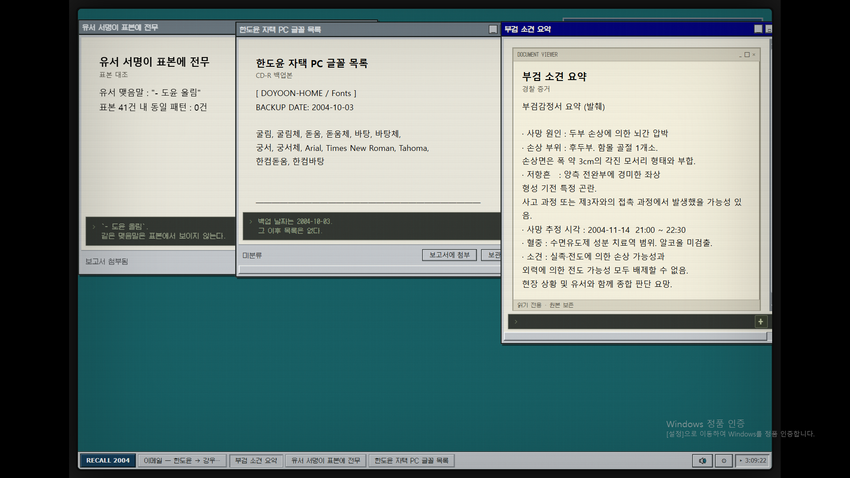This screenshot has width=850, height=478.
Task: Click the CD-R 백업본 subtitle
Action: point(274,75)
